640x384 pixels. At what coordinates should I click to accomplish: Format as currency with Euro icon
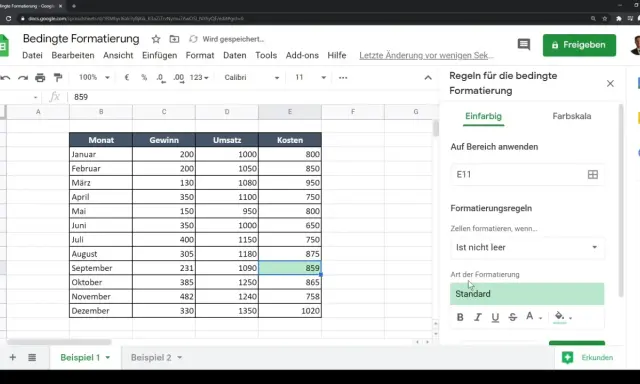[x=127, y=77]
